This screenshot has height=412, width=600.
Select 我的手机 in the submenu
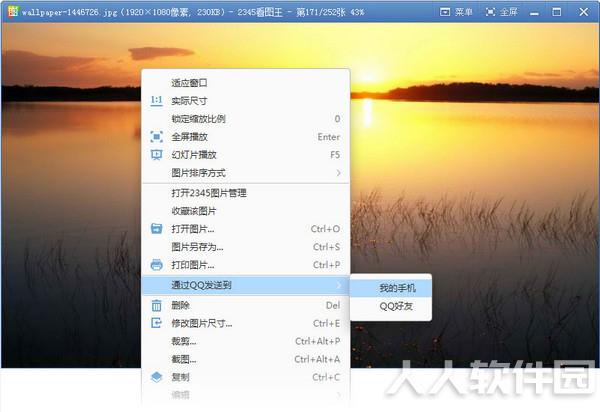coord(391,288)
